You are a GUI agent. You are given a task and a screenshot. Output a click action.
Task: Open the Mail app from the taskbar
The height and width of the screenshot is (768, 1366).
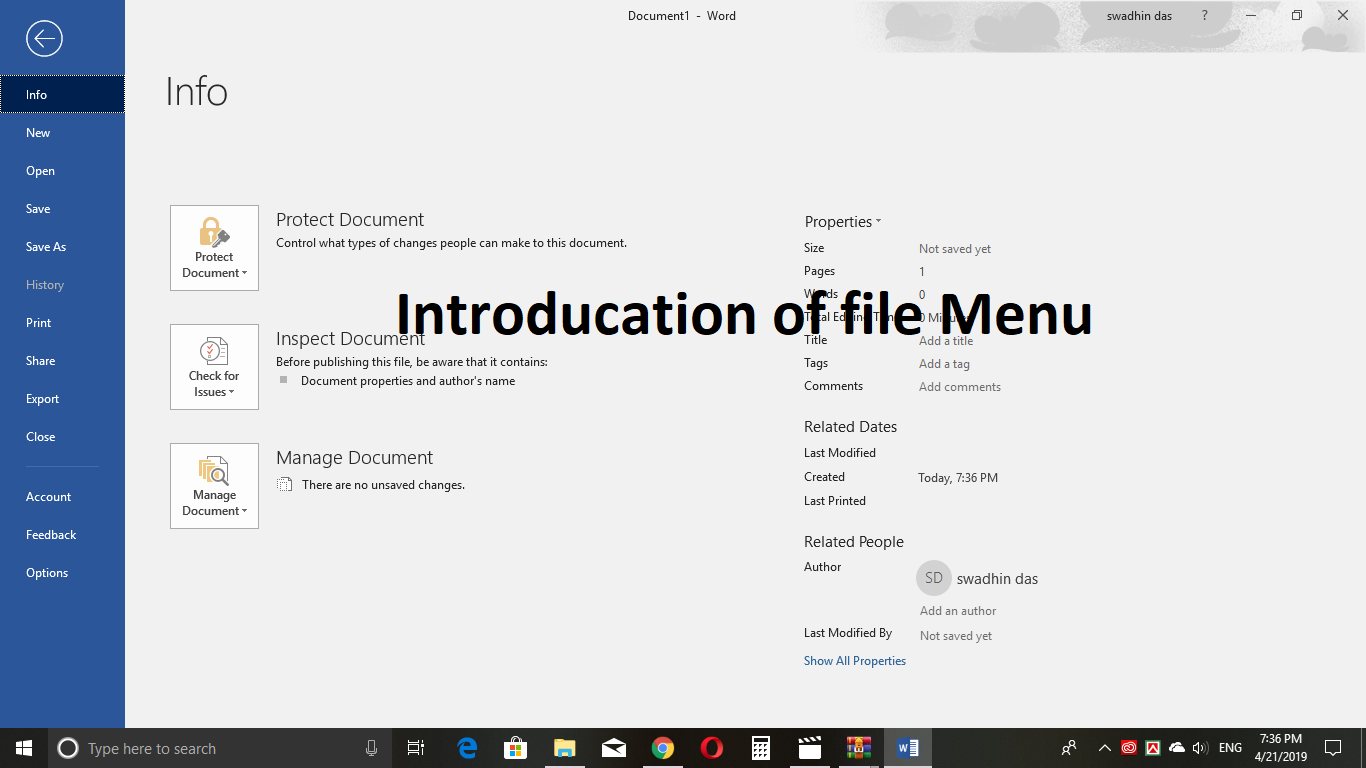click(613, 747)
